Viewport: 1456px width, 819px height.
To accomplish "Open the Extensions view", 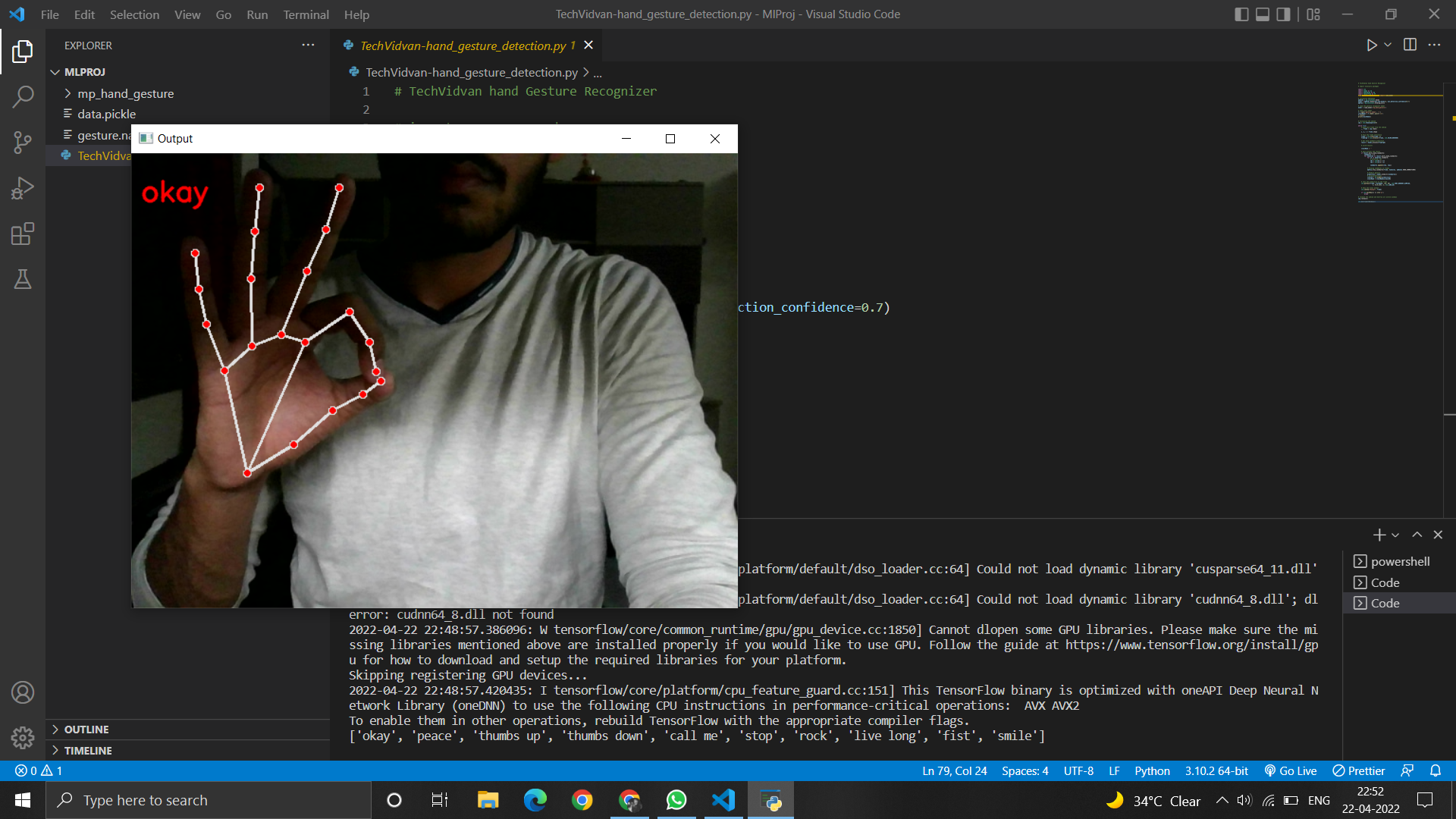I will coord(23,234).
